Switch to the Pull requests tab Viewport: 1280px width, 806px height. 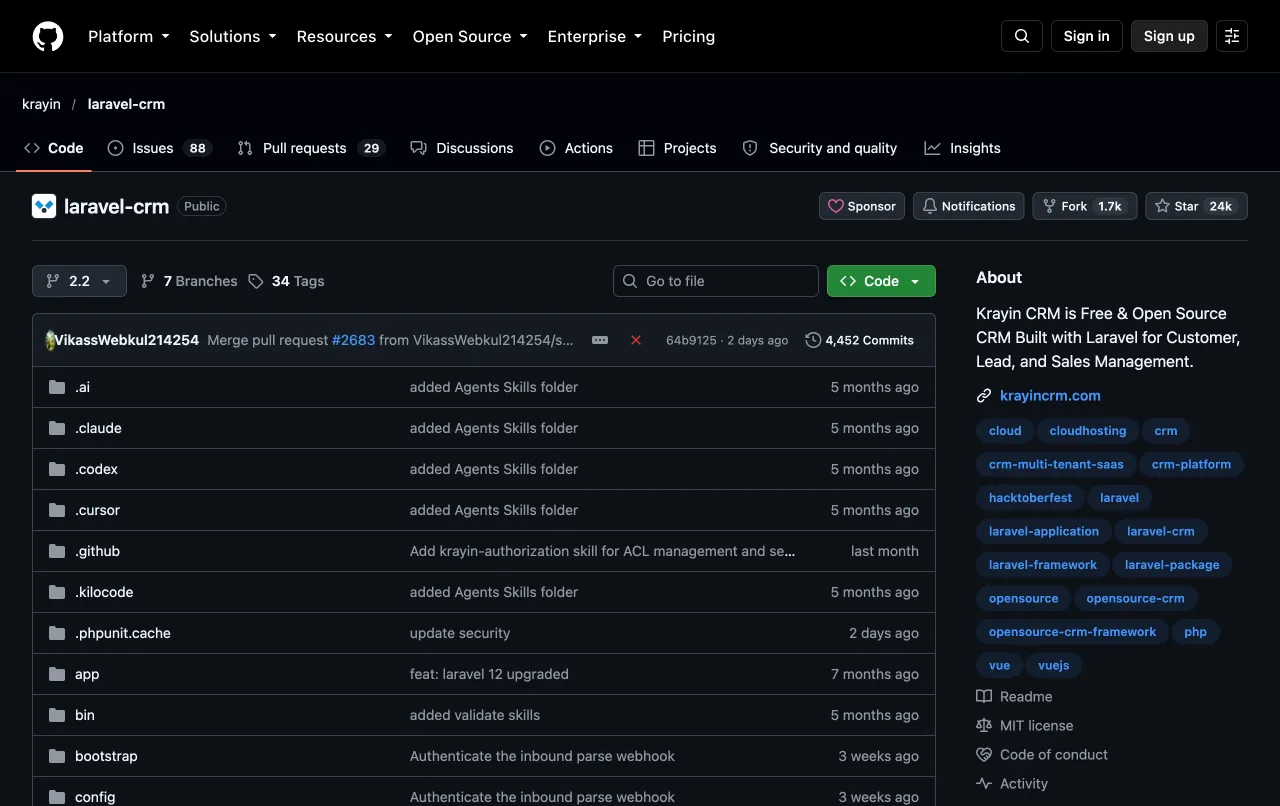311,148
